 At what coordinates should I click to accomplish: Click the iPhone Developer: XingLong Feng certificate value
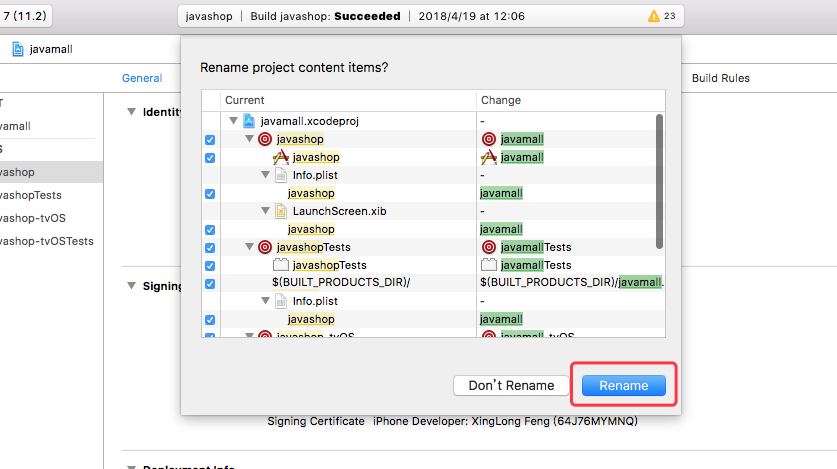click(505, 421)
